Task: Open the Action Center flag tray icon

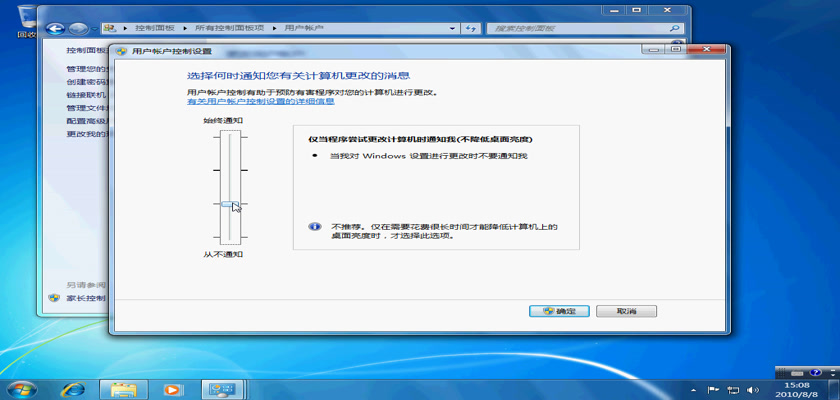Action: [x=712, y=389]
